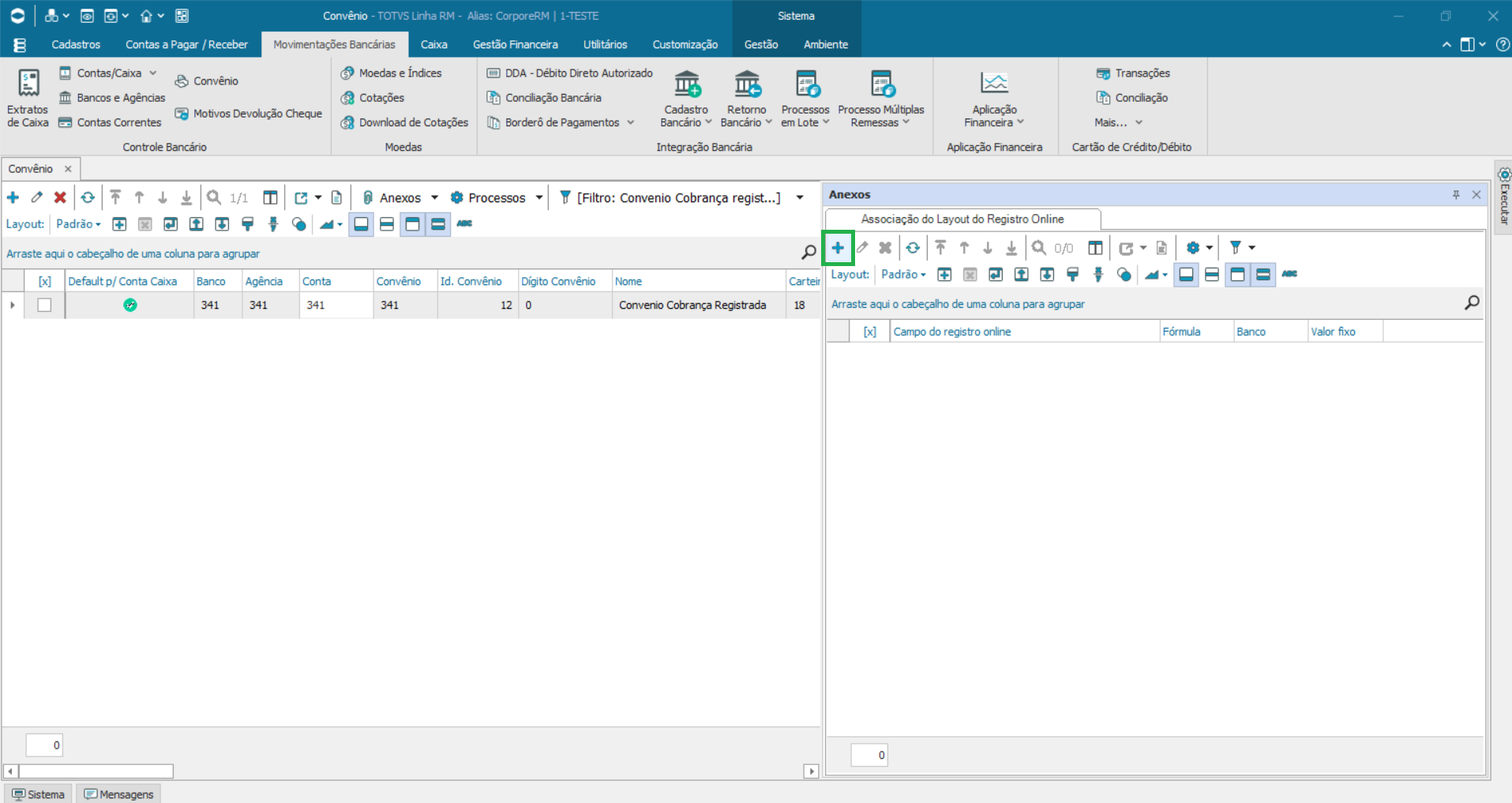Close the Convênio document tab
The image size is (1512, 803).
[68, 169]
